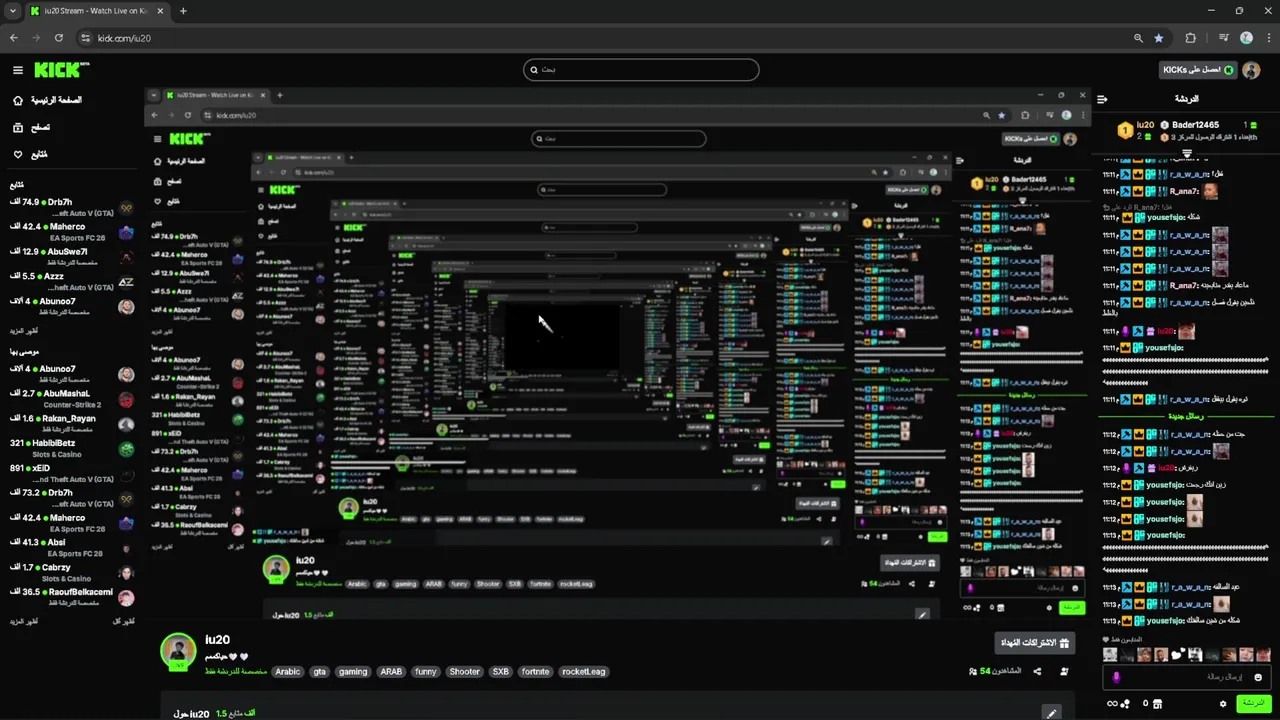Viewport: 1280px width, 720px height.
Task: Go back to the previous page
Action: coord(13,38)
